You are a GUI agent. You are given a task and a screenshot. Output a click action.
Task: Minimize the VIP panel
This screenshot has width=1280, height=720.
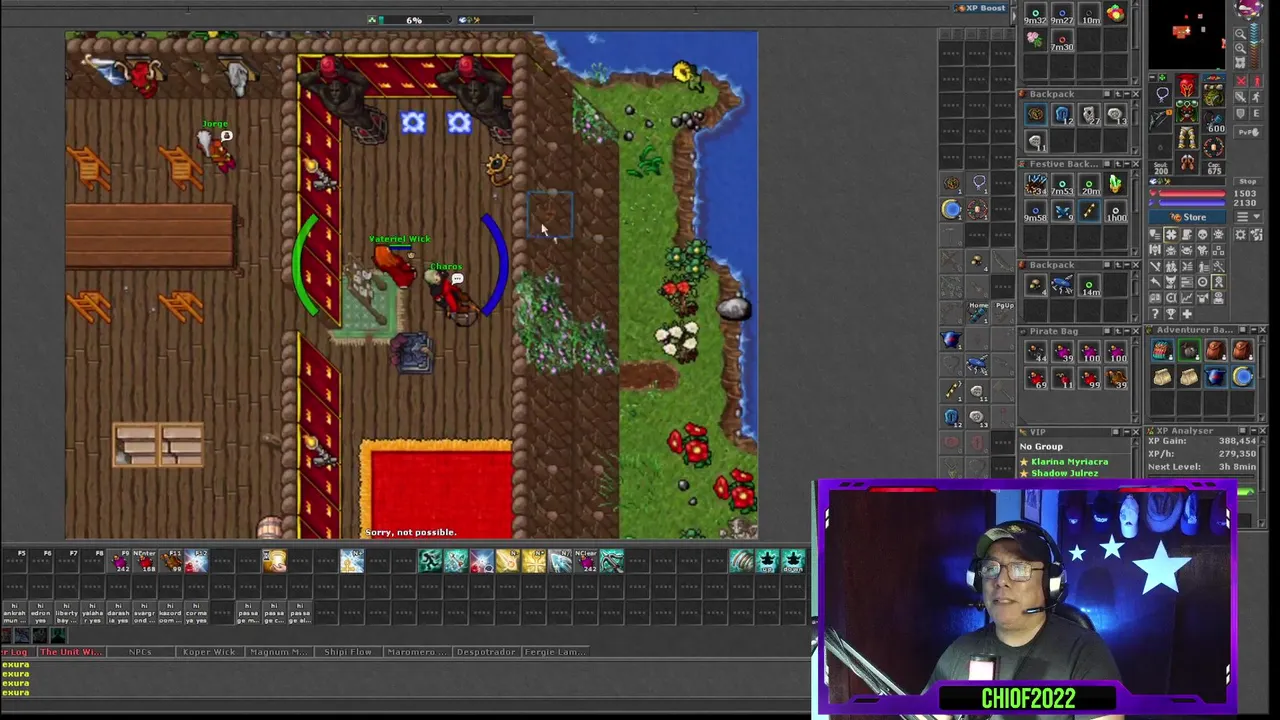[x=1127, y=432]
